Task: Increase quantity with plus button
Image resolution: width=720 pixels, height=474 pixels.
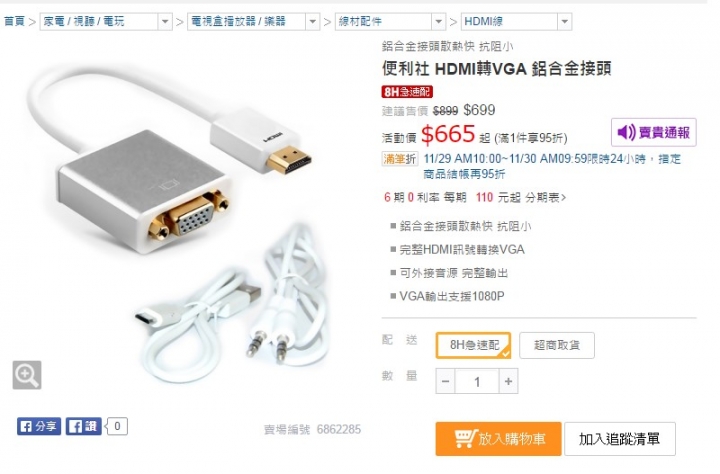Action: click(508, 381)
